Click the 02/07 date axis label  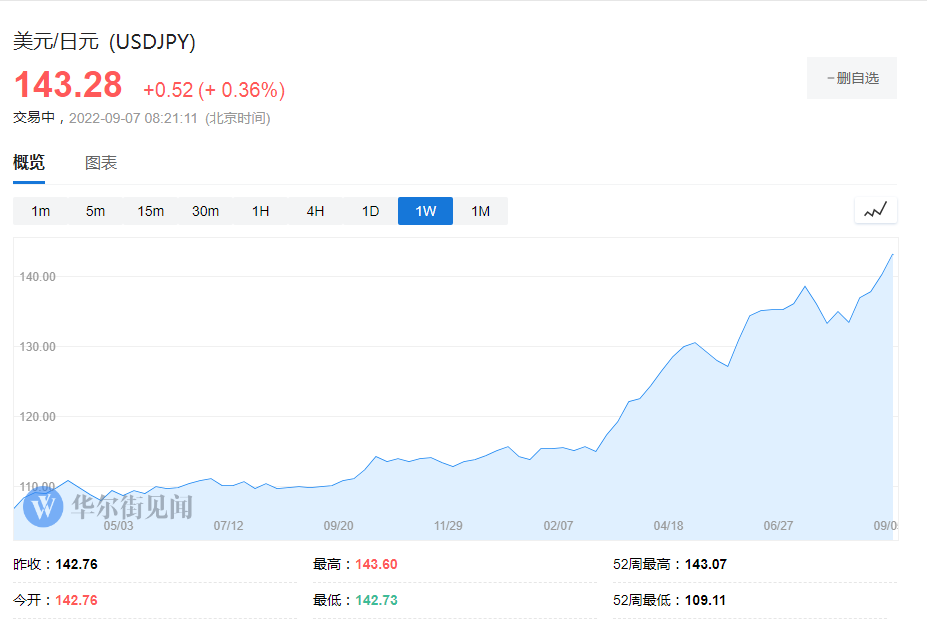(558, 525)
